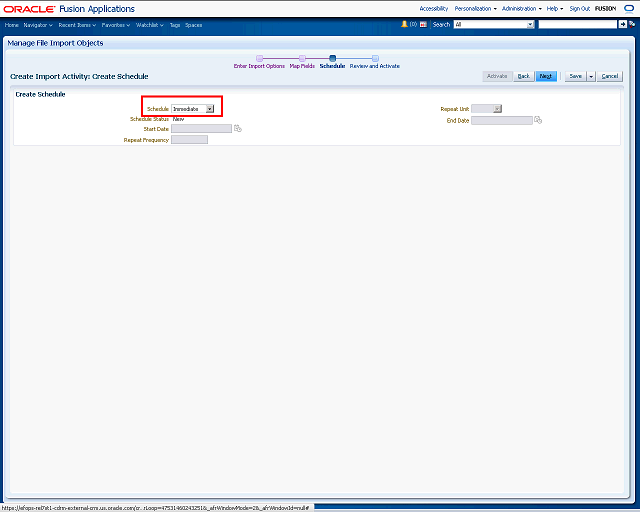Click the global search text field
The height and width of the screenshot is (512, 640).
[576, 24]
